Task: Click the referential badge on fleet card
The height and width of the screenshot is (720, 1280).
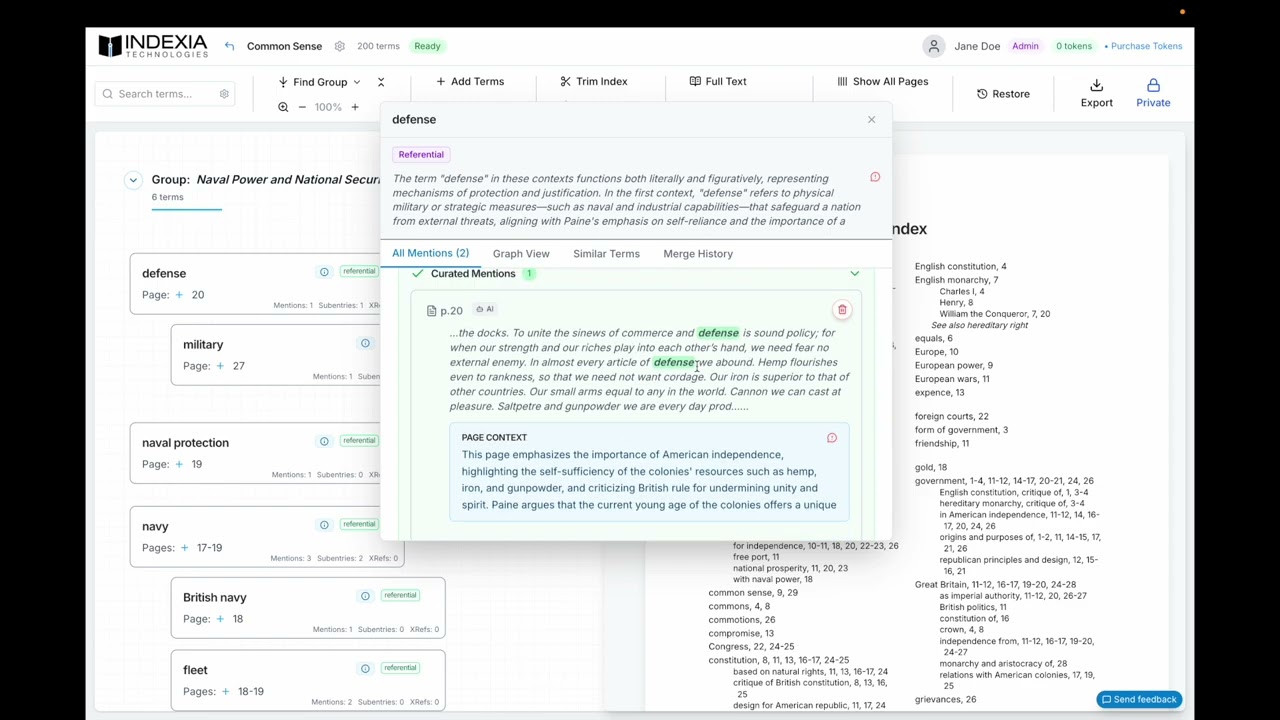Action: click(x=400, y=669)
